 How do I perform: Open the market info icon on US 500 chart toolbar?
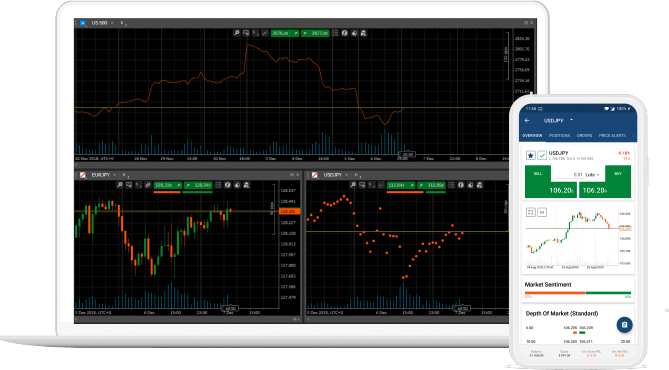pyautogui.click(x=344, y=33)
